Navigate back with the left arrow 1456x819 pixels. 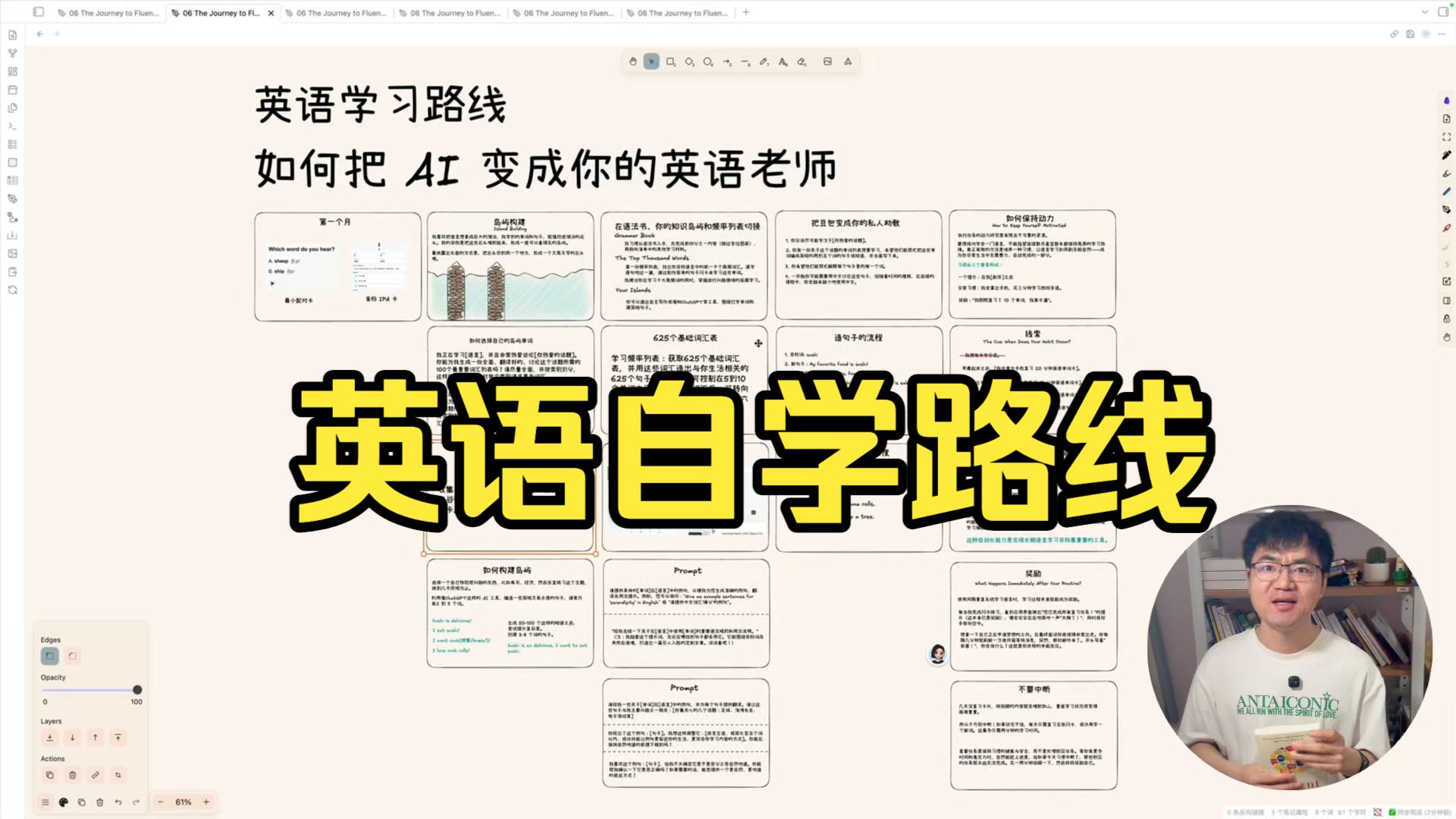(40, 34)
